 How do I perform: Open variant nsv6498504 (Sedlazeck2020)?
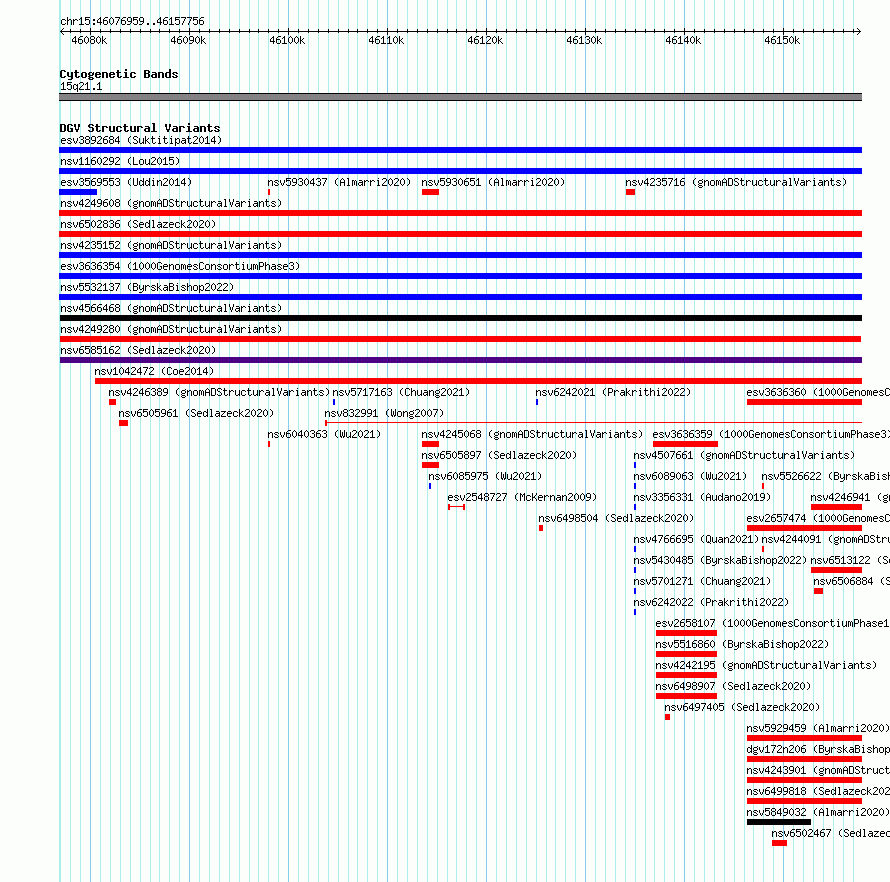(616, 518)
